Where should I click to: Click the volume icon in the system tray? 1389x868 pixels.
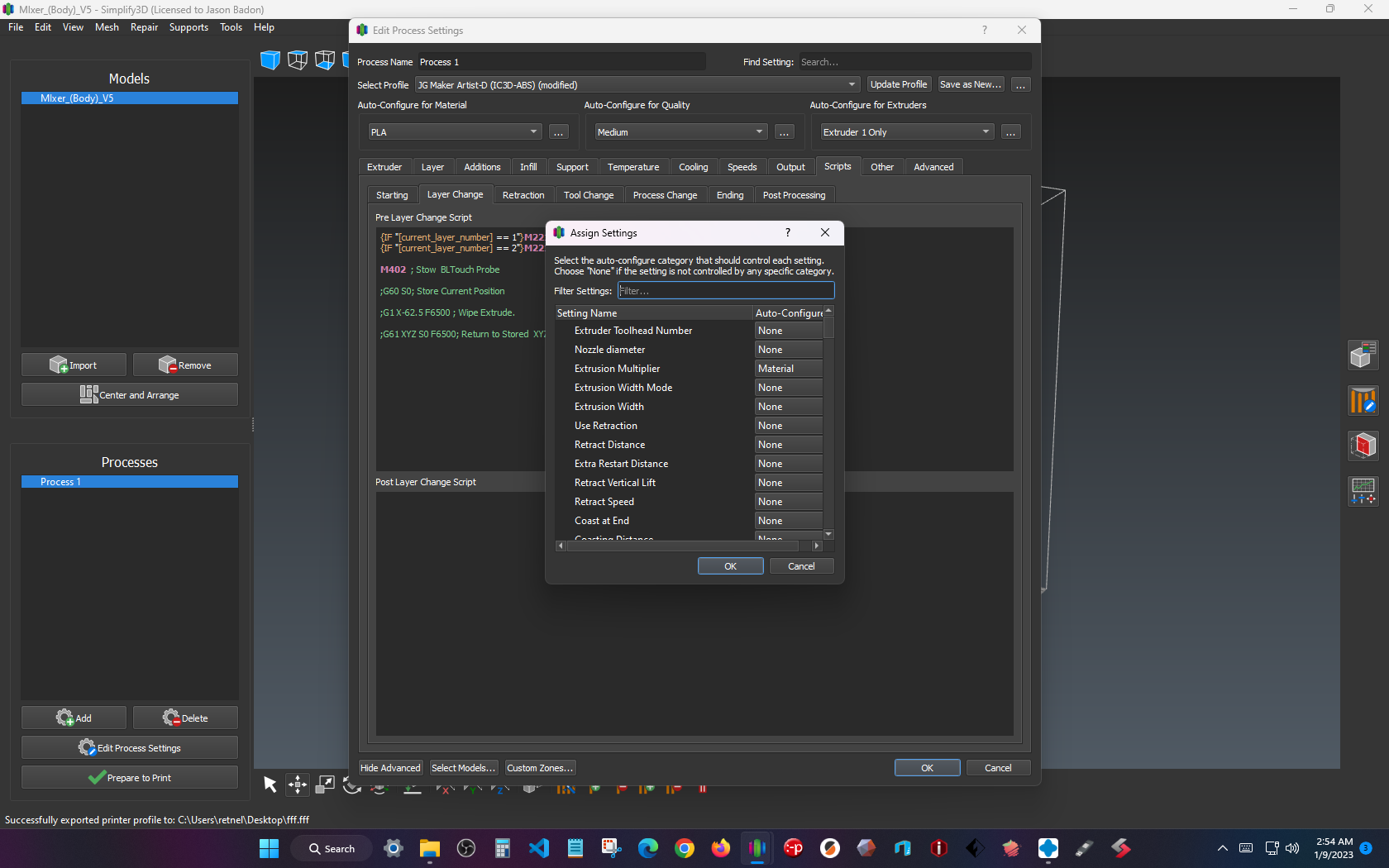1292,848
